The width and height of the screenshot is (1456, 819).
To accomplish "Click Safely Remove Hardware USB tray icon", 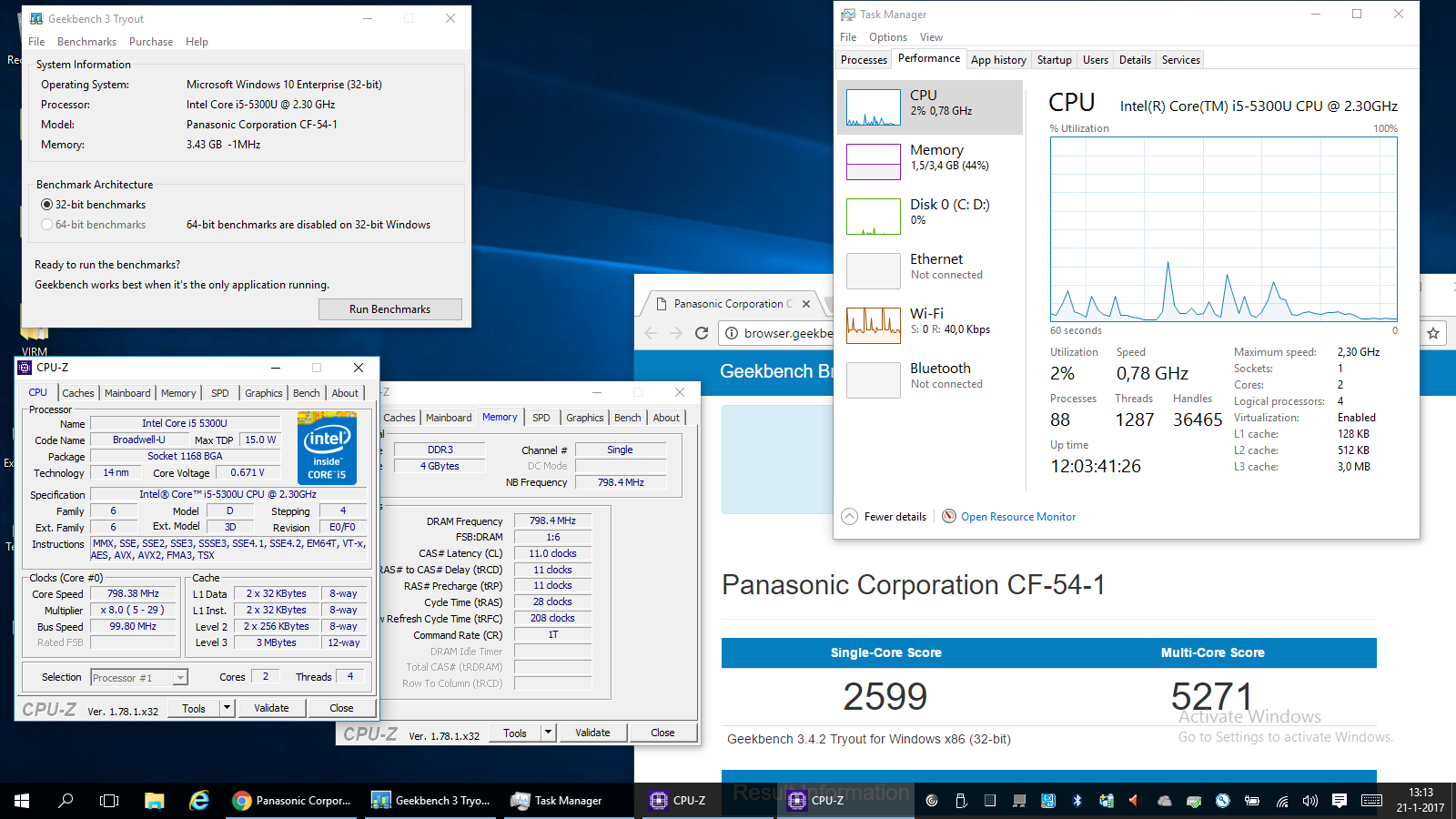I will [961, 801].
